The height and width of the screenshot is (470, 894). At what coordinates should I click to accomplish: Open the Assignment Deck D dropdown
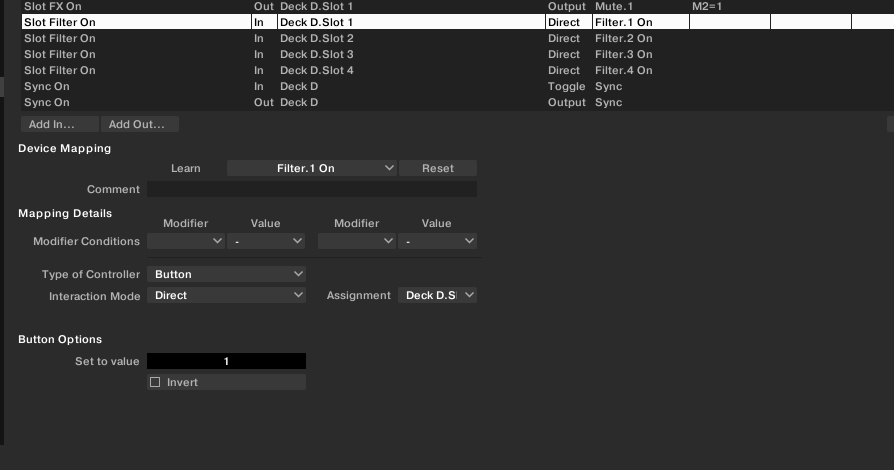click(x=437, y=295)
